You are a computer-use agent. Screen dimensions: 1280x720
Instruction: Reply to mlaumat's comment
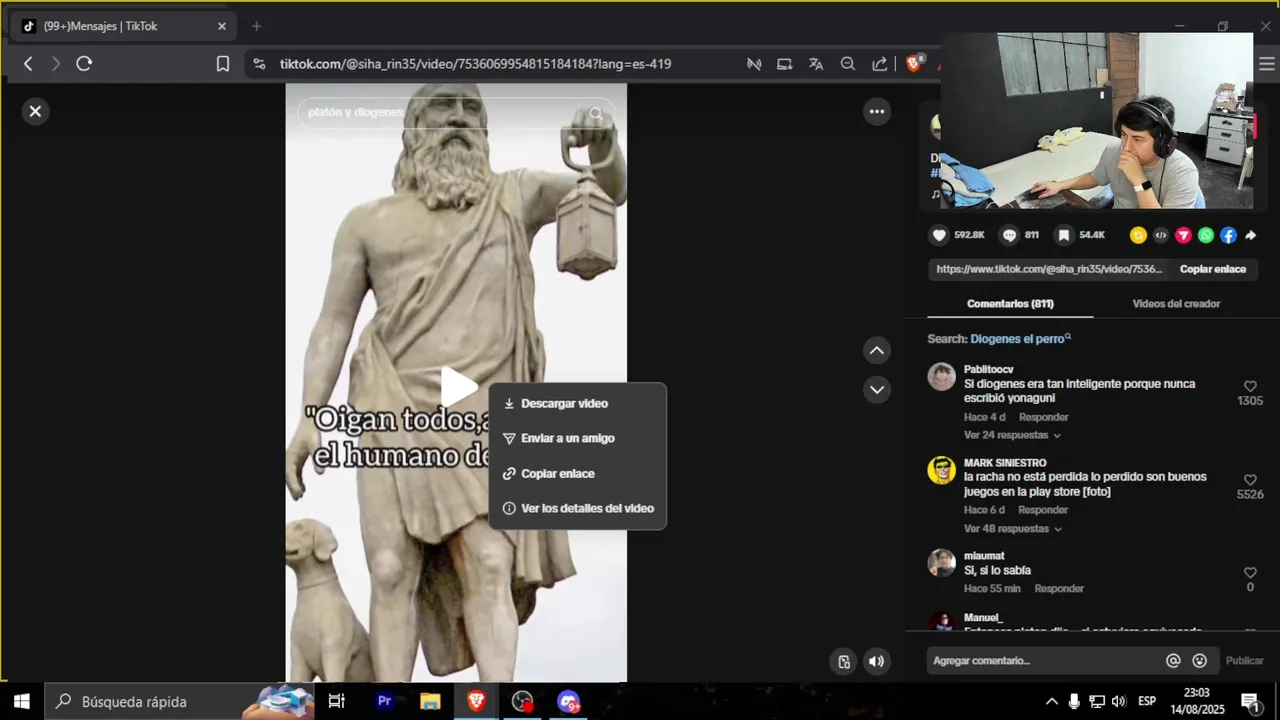pyautogui.click(x=1059, y=589)
